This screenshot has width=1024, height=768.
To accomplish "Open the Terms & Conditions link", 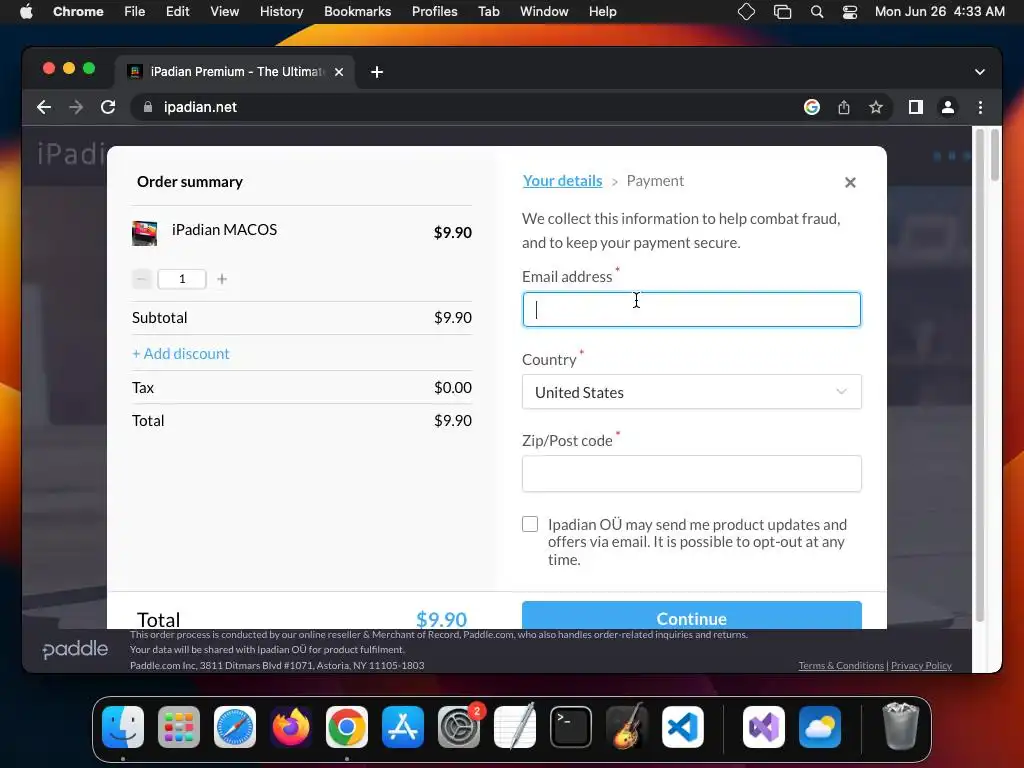I will tap(841, 665).
